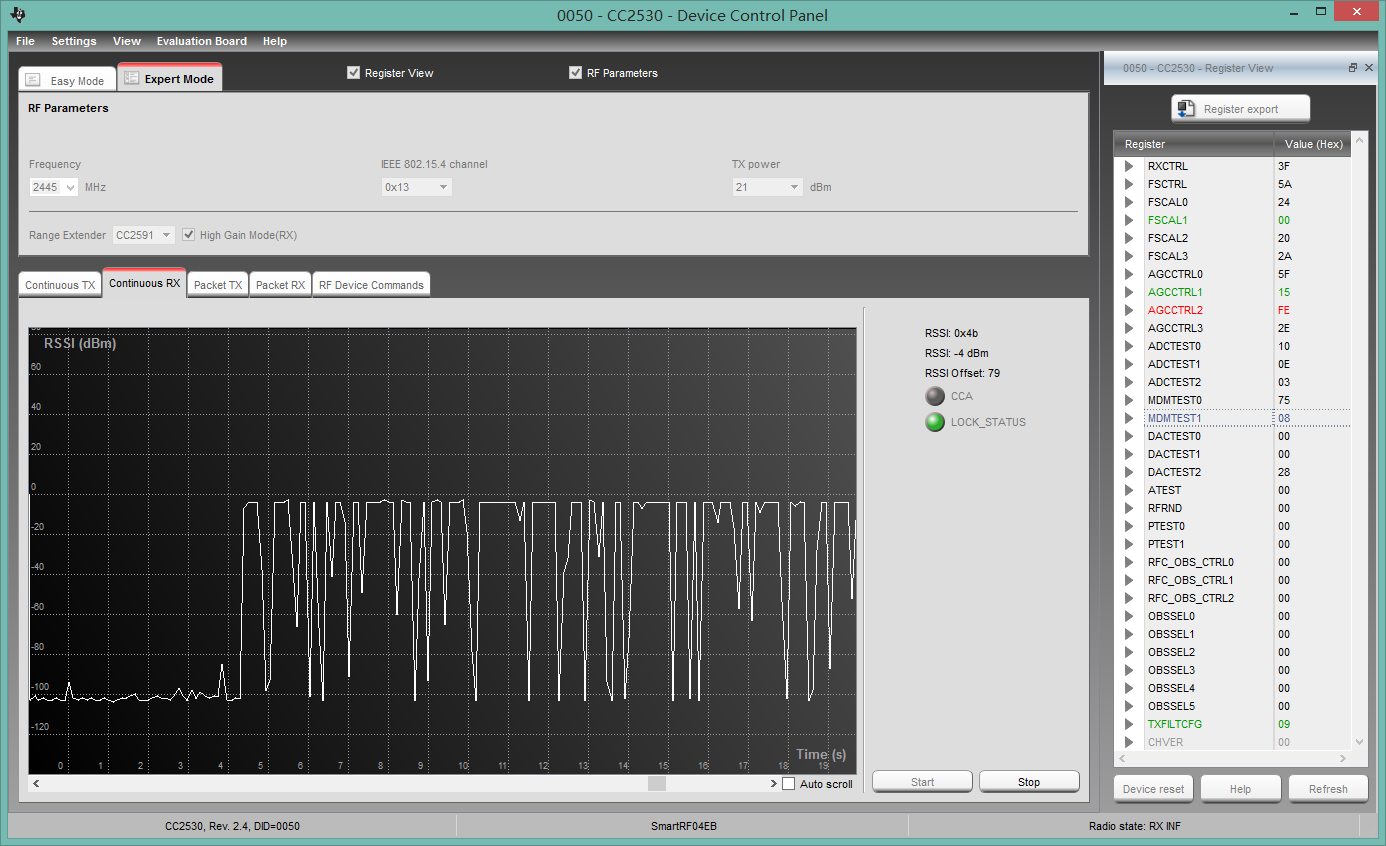Screen dimensions: 1386x846
Task: Expand the FSCTRL register row
Action: [1129, 184]
